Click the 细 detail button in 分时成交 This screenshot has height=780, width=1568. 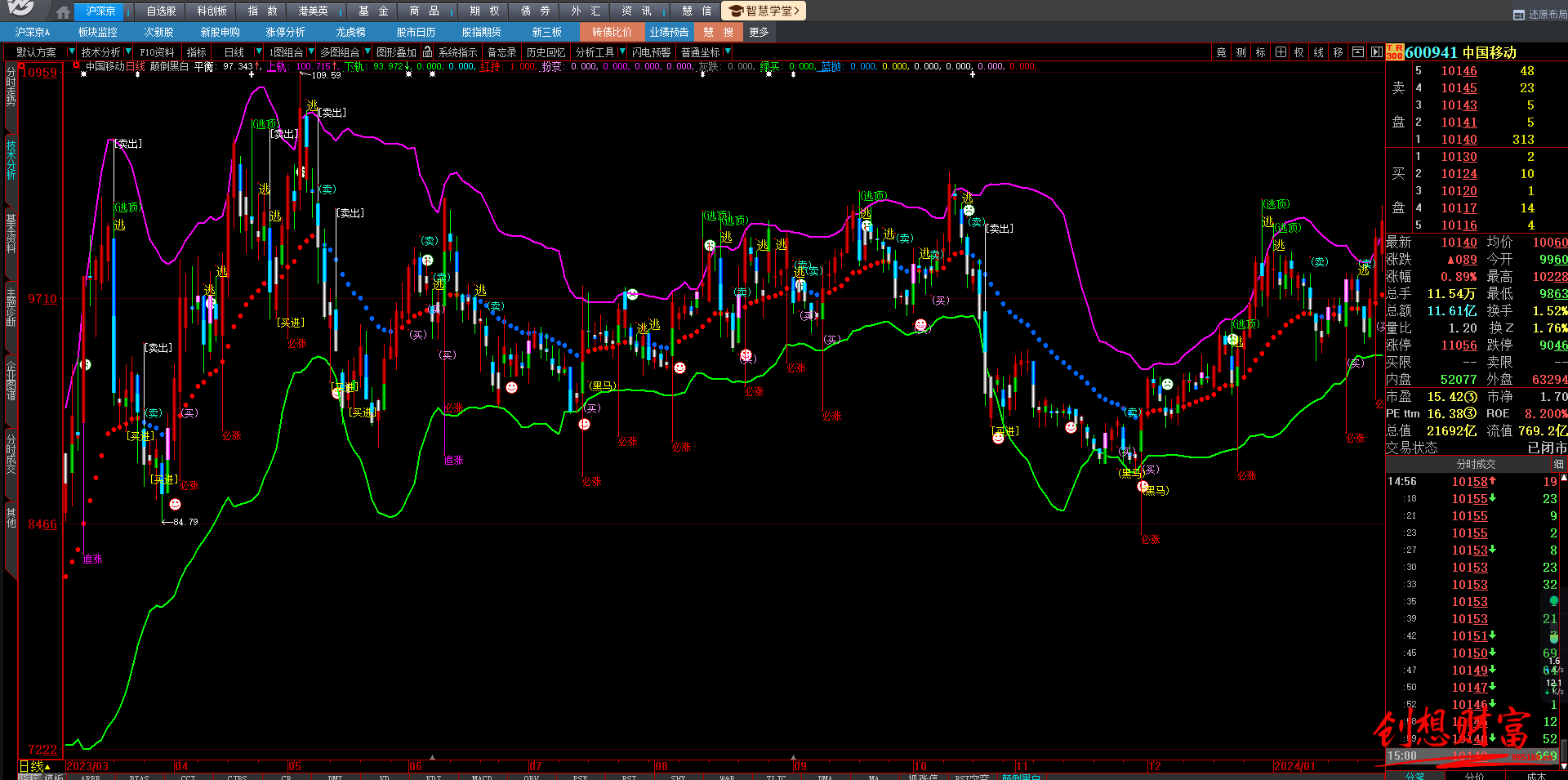click(1558, 464)
